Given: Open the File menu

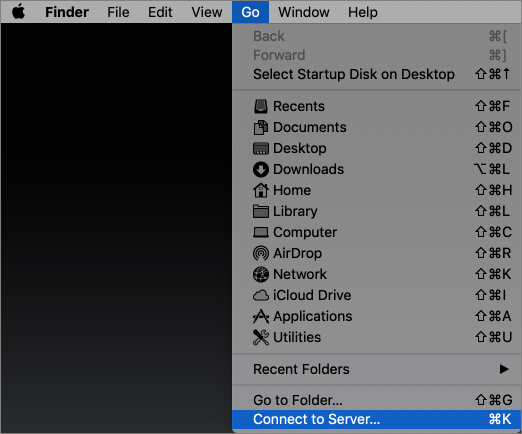Looking at the screenshot, I should click(118, 12).
